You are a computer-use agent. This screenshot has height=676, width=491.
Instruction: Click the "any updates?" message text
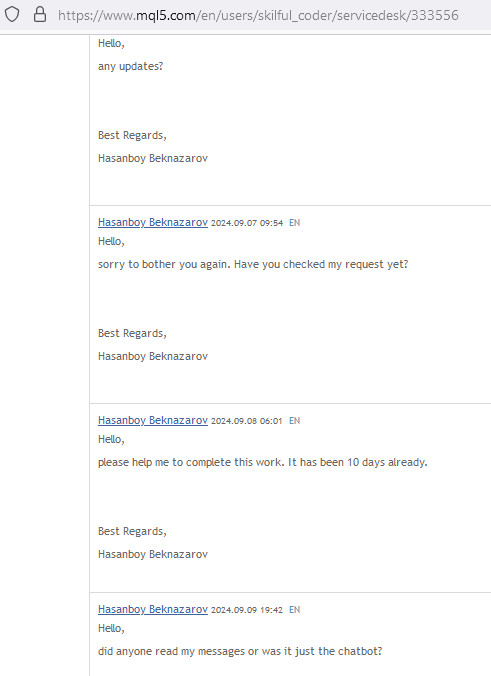130,66
